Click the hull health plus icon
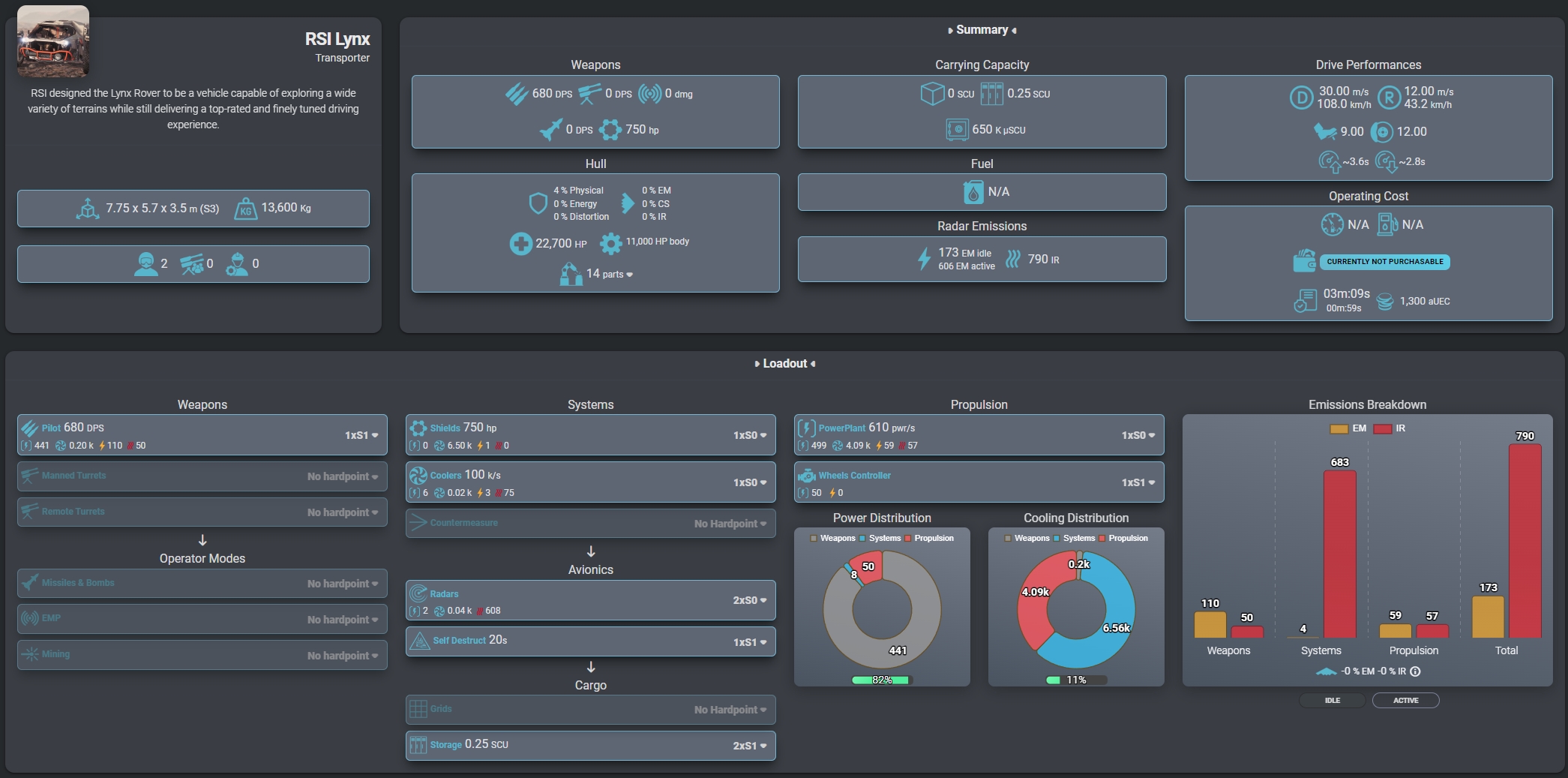Image resolution: width=1568 pixels, height=778 pixels. pyautogui.click(x=520, y=243)
